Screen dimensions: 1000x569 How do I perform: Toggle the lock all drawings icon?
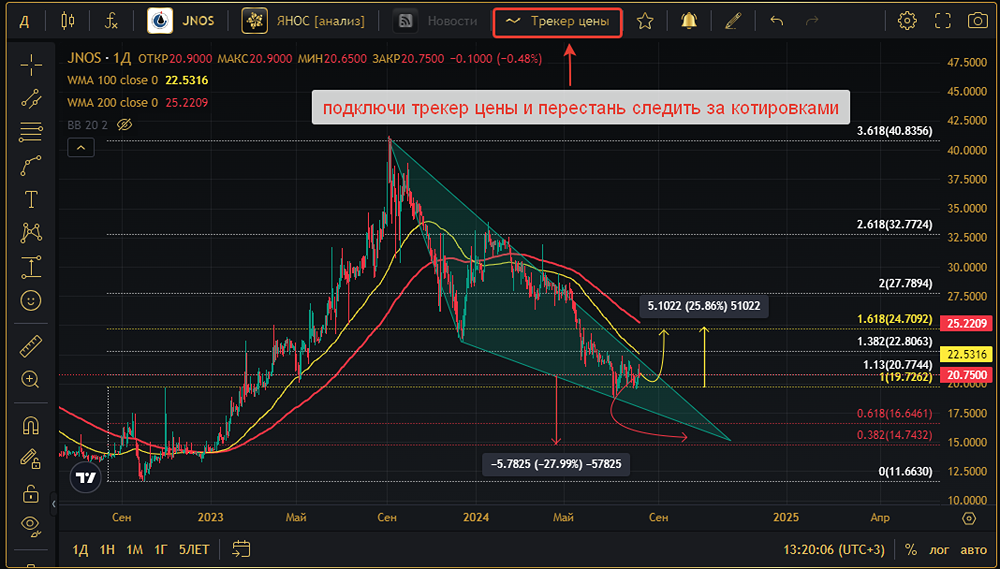click(31, 492)
